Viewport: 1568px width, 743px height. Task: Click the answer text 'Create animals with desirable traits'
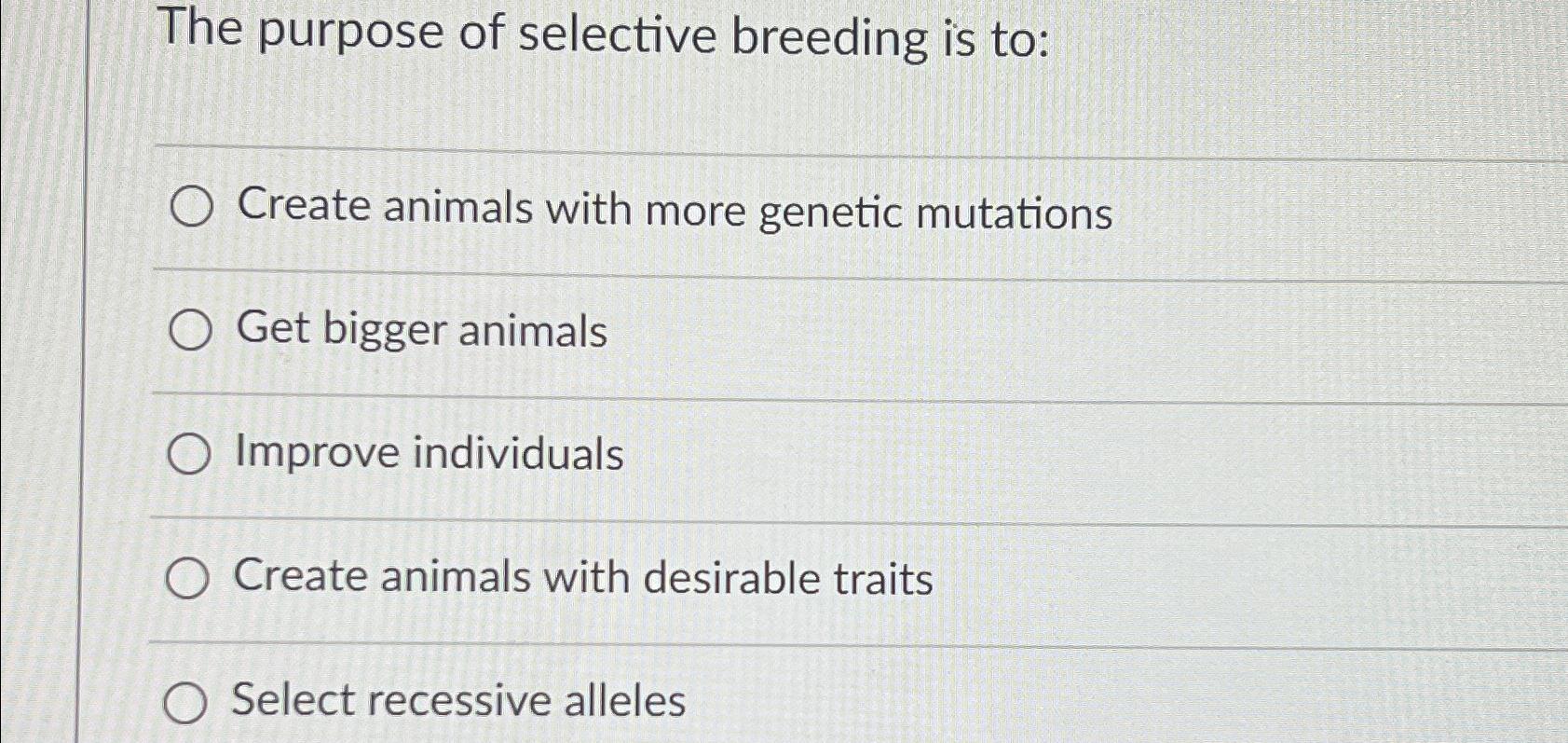coord(582,578)
